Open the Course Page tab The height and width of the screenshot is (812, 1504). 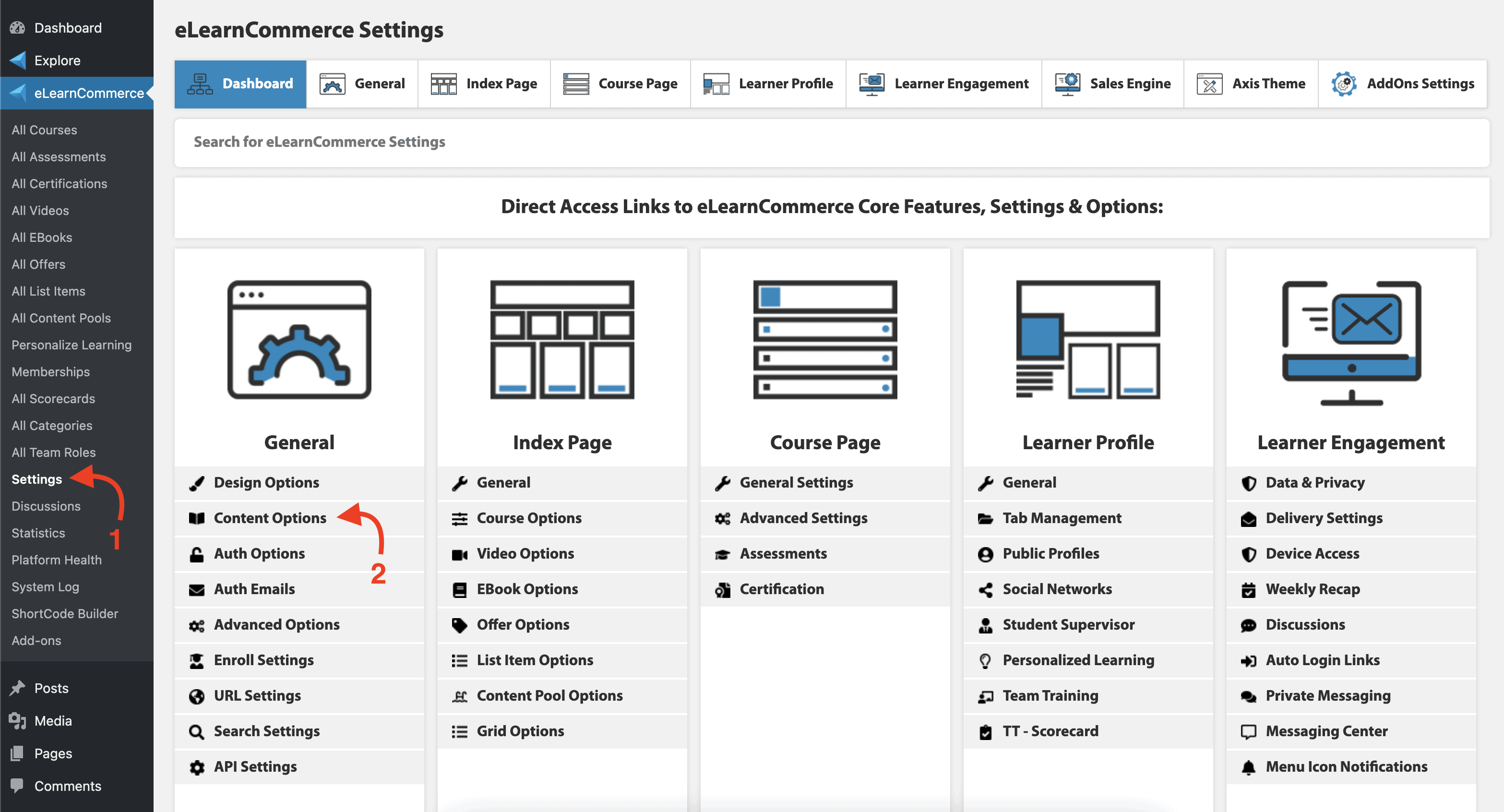pyautogui.click(x=620, y=84)
